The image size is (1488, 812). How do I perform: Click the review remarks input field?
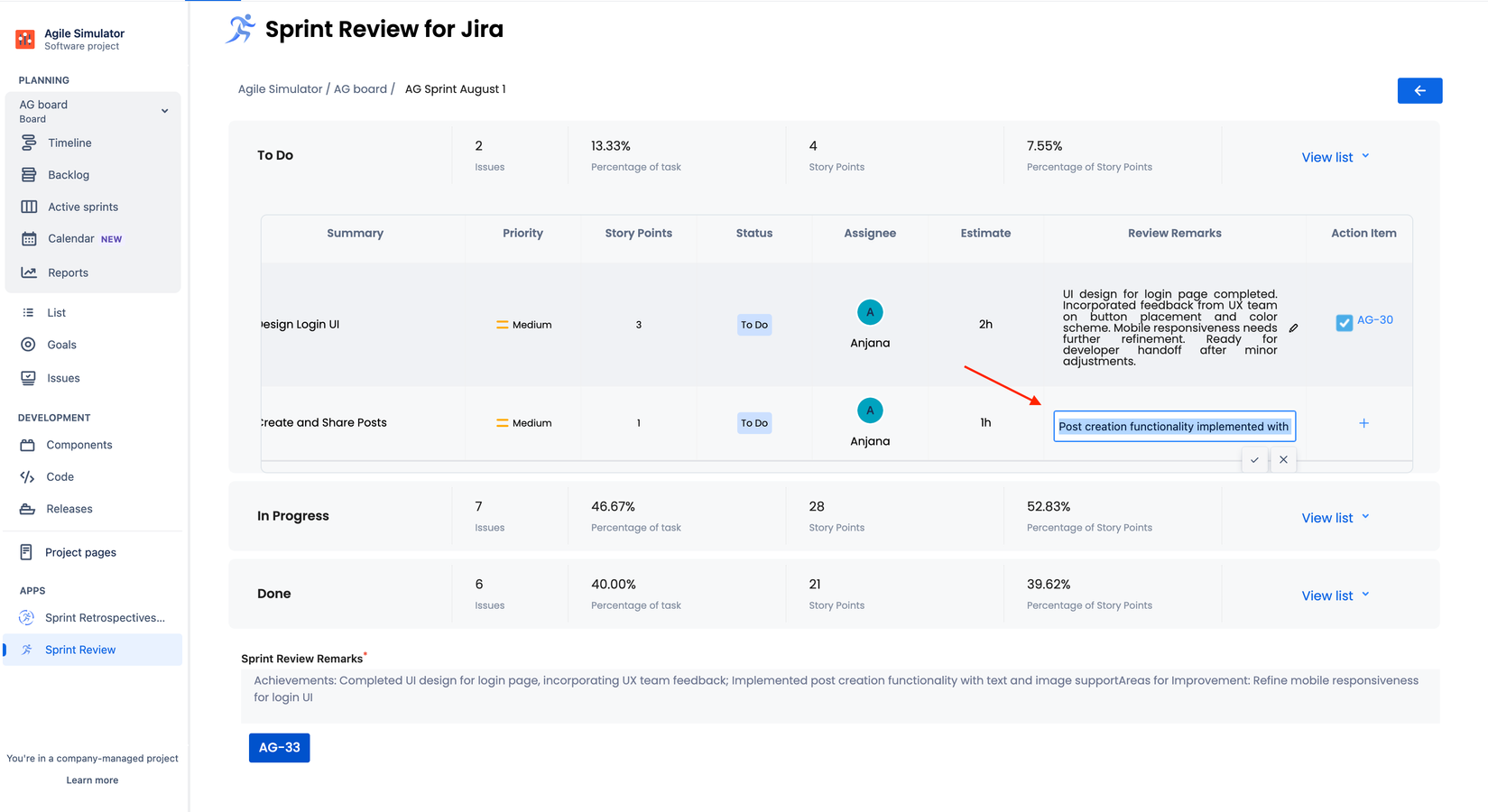click(x=1174, y=427)
